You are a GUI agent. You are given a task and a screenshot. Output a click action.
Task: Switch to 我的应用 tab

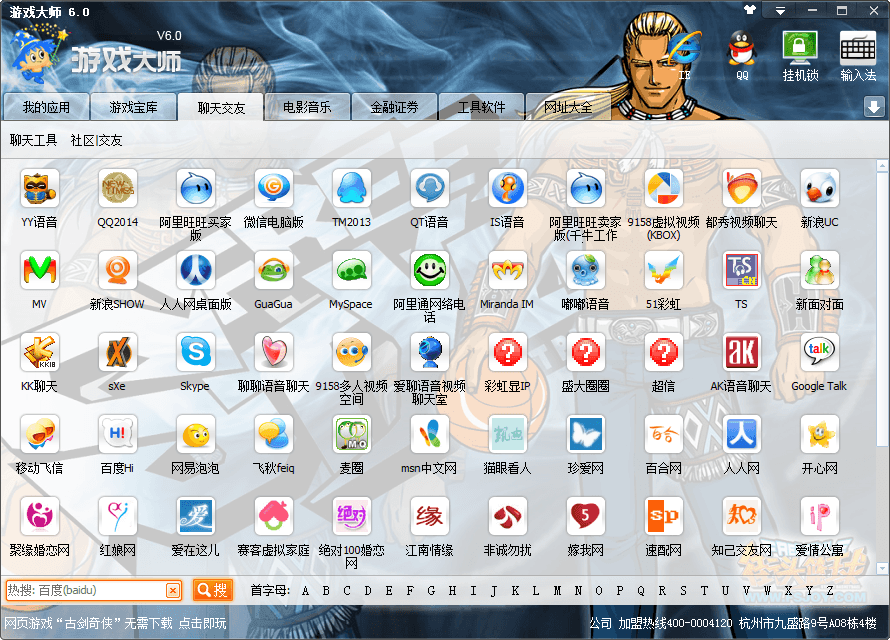point(46,107)
